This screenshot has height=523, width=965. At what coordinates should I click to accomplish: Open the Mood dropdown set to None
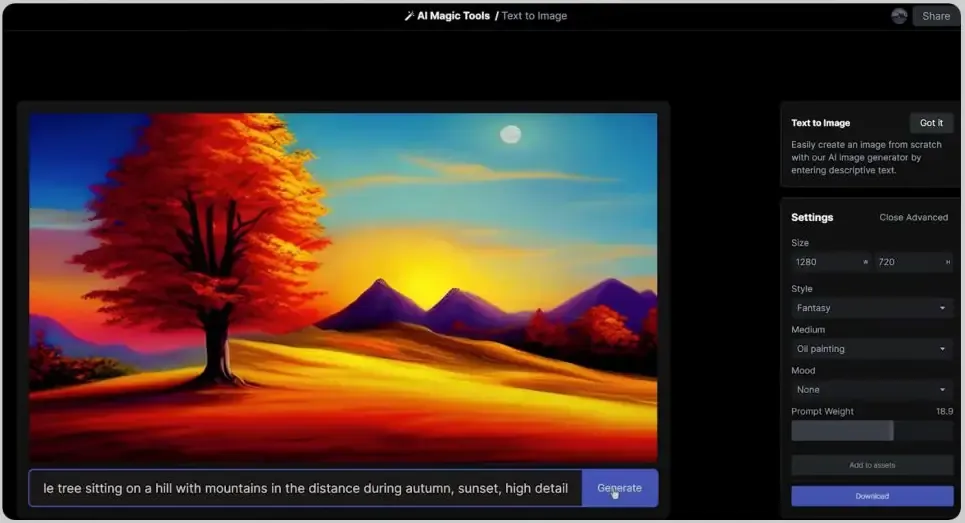[x=872, y=389]
